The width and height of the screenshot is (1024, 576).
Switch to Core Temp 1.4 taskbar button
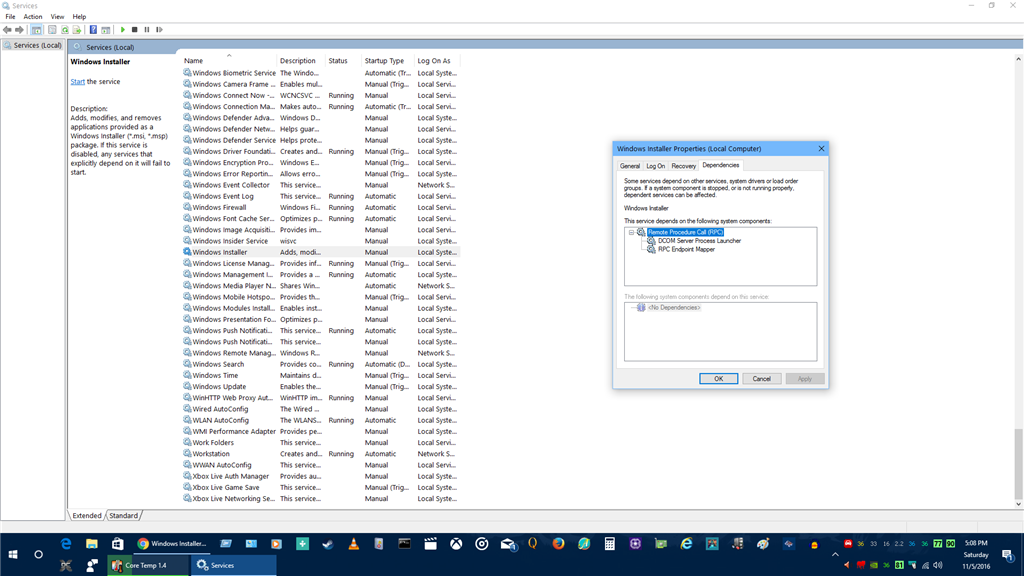pos(148,566)
